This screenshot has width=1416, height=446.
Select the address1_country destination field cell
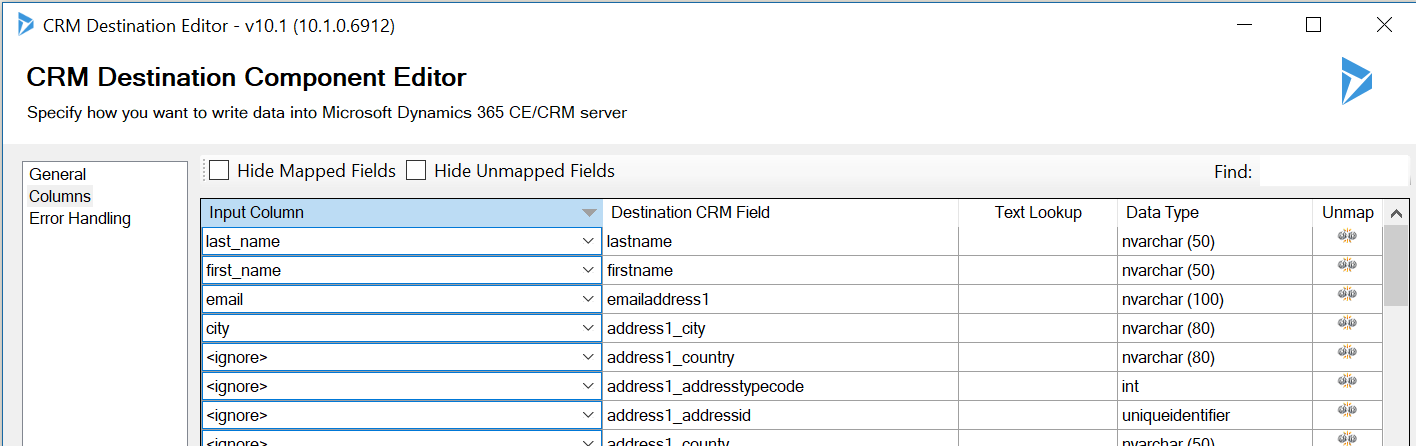(780, 357)
